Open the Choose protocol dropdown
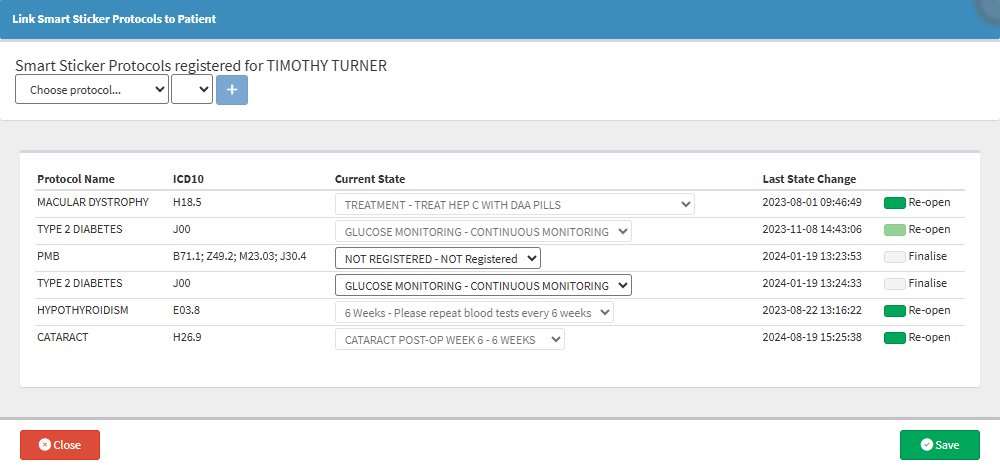 pos(92,90)
